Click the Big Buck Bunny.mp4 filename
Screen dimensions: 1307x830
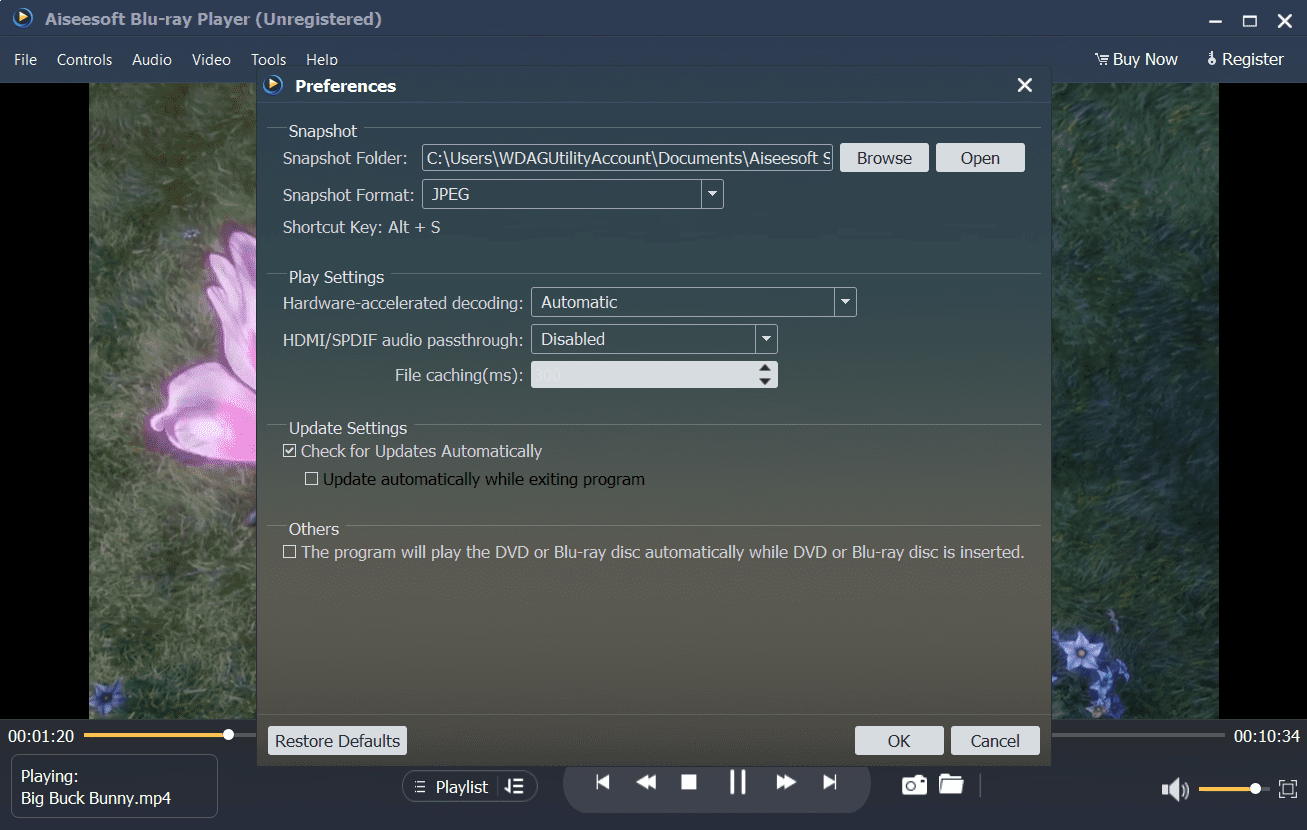(96, 798)
